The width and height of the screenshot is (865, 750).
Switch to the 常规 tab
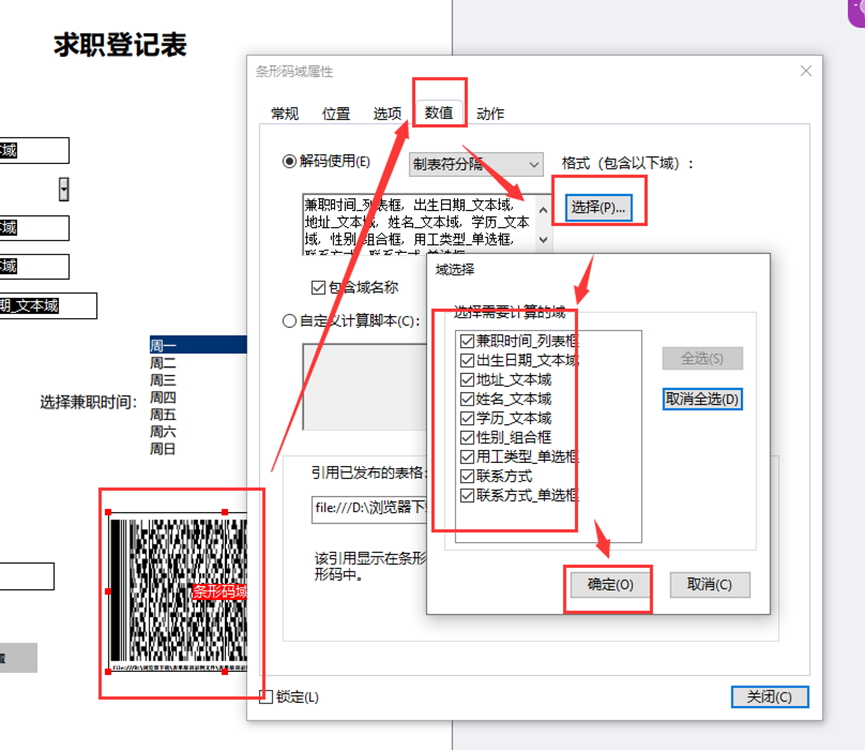pyautogui.click(x=285, y=114)
